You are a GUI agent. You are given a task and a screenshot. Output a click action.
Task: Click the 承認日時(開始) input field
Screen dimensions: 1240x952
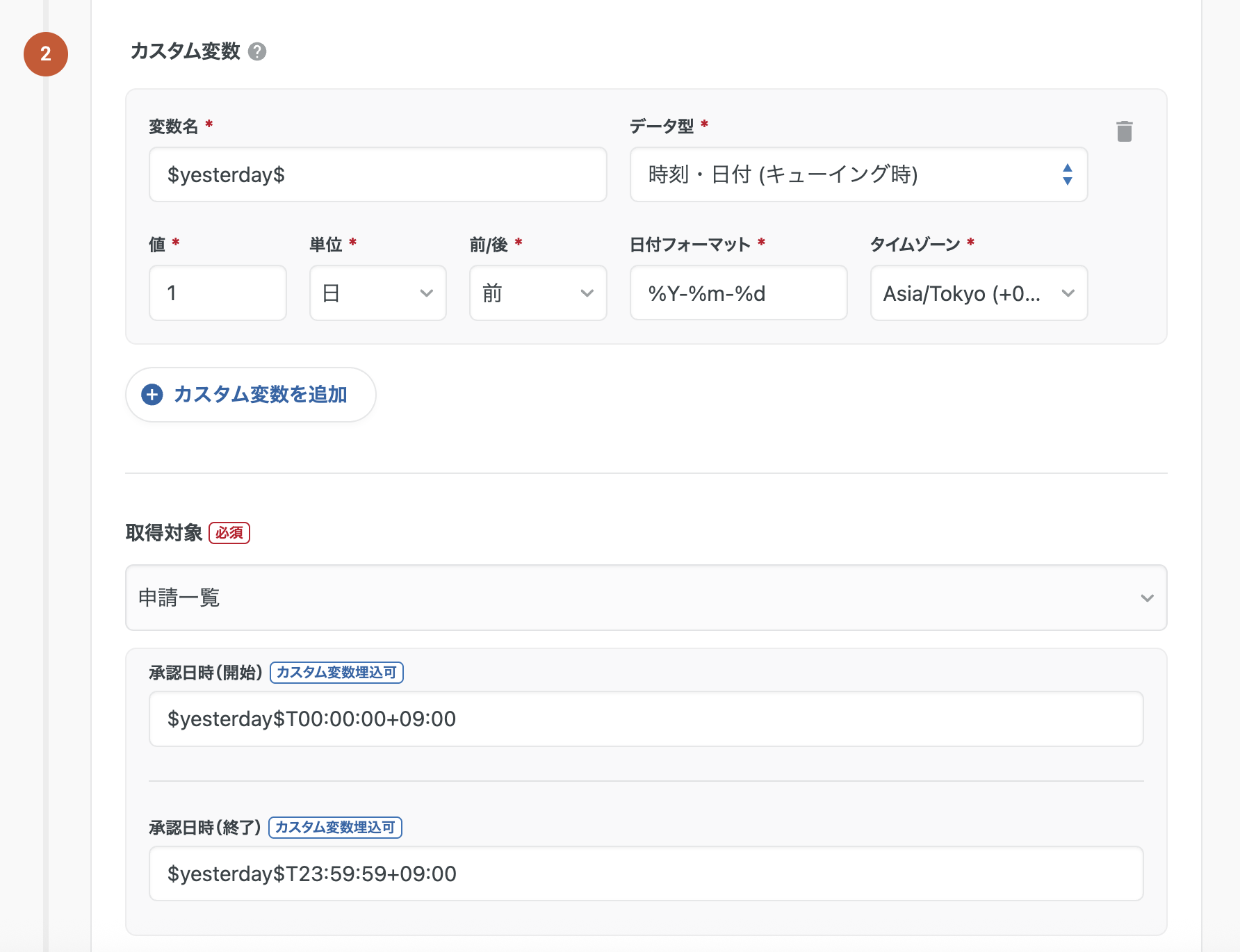[646, 719]
